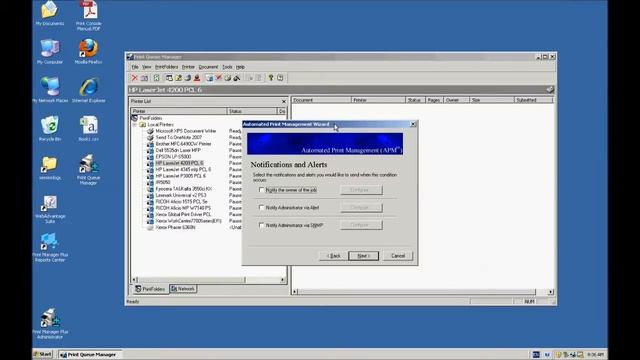Open the File menu
640x360 pixels.
[x=135, y=67]
